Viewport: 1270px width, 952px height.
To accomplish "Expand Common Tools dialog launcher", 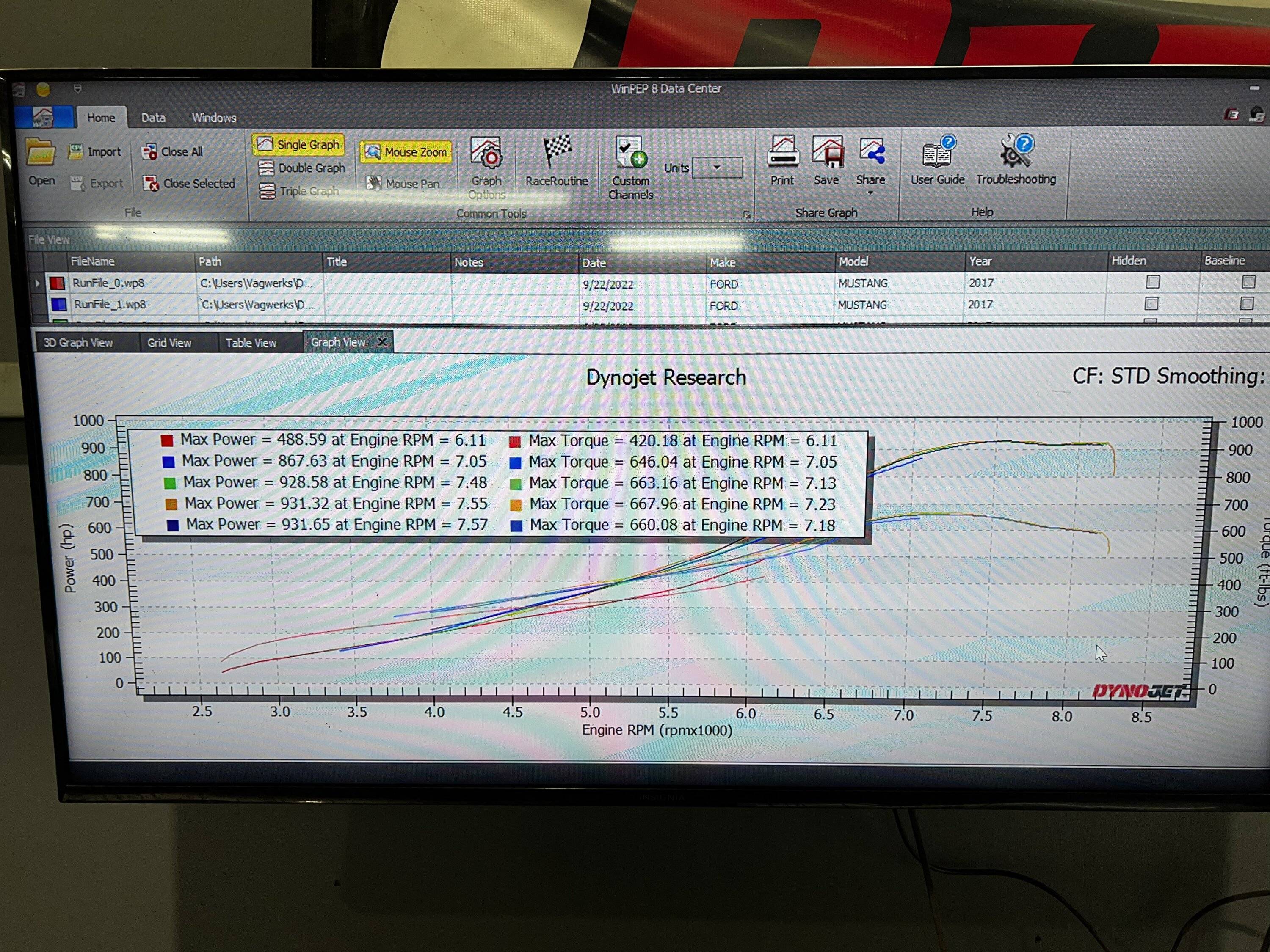I will (746, 215).
